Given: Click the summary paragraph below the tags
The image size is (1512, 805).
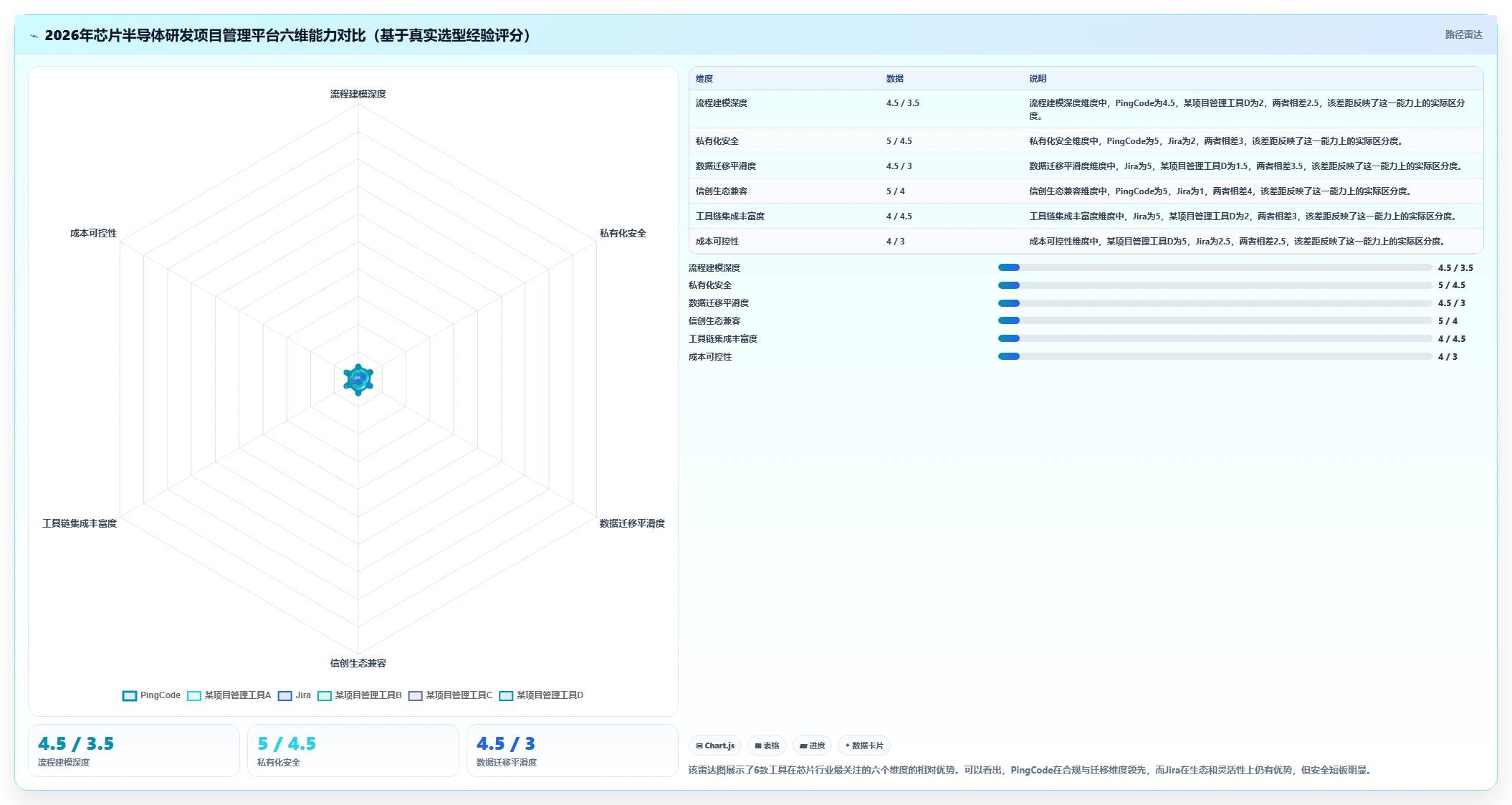Looking at the screenshot, I should (x=1031, y=770).
